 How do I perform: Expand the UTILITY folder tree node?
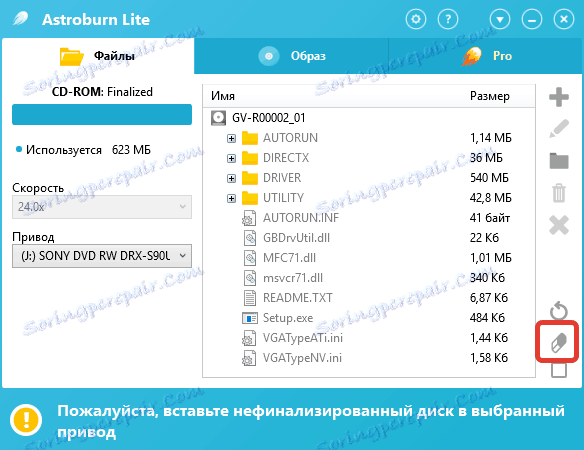[231, 199]
